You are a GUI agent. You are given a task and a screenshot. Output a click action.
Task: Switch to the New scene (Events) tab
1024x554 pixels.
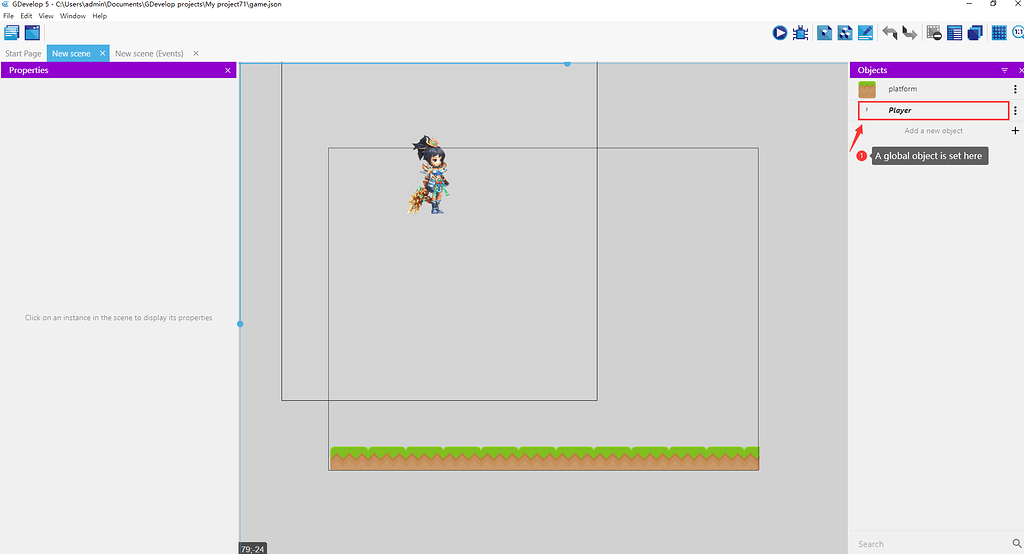click(149, 53)
